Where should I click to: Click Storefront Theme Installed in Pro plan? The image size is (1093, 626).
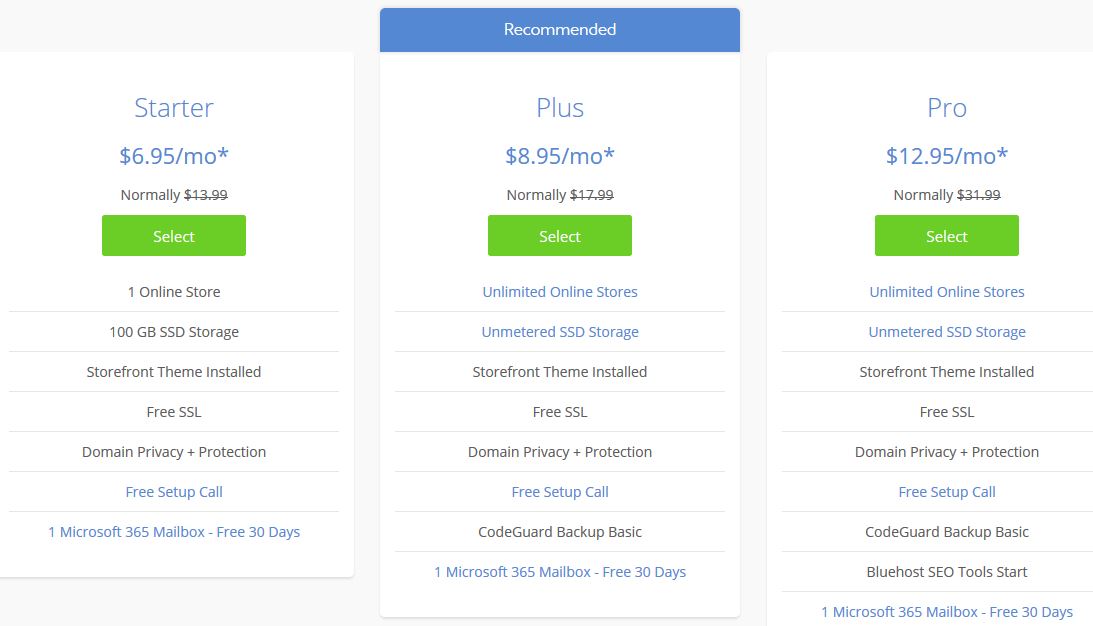click(947, 372)
